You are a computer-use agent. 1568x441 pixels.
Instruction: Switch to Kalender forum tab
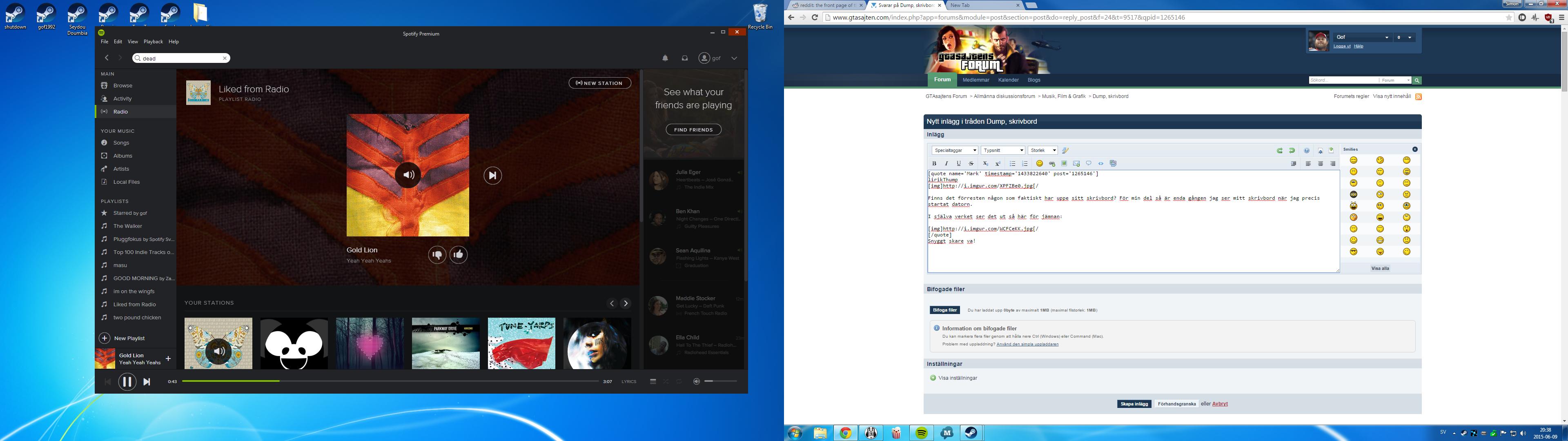(x=1009, y=80)
